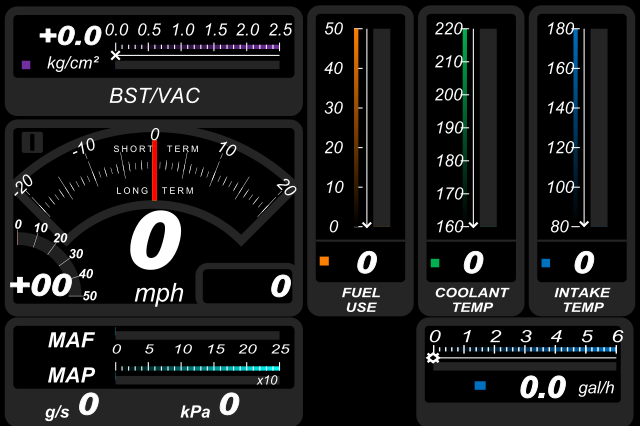Screen dimensions: 640x426
Task: Click the blue fuel flow scale bar
Action: [x=525, y=349]
